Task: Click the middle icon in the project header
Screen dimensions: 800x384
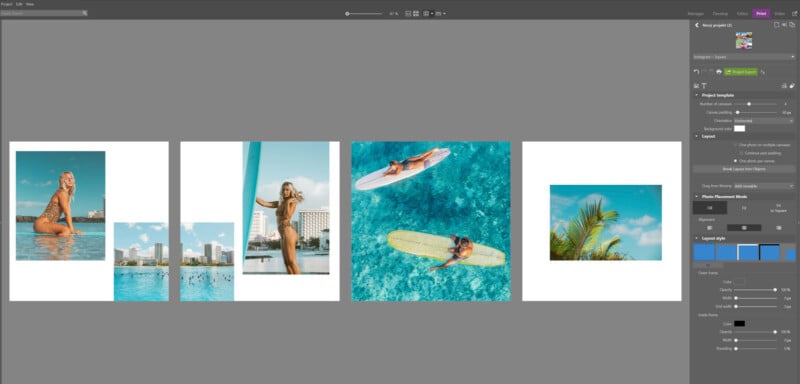Action: tap(784, 25)
